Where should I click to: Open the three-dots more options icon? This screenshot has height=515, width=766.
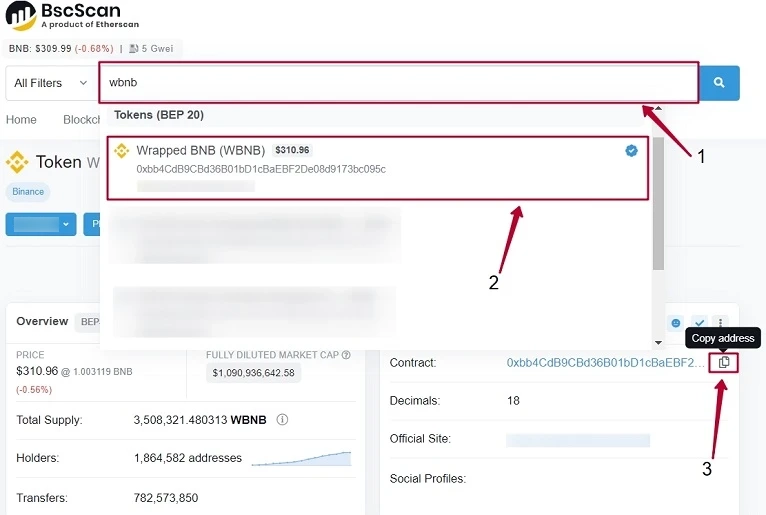(x=721, y=323)
